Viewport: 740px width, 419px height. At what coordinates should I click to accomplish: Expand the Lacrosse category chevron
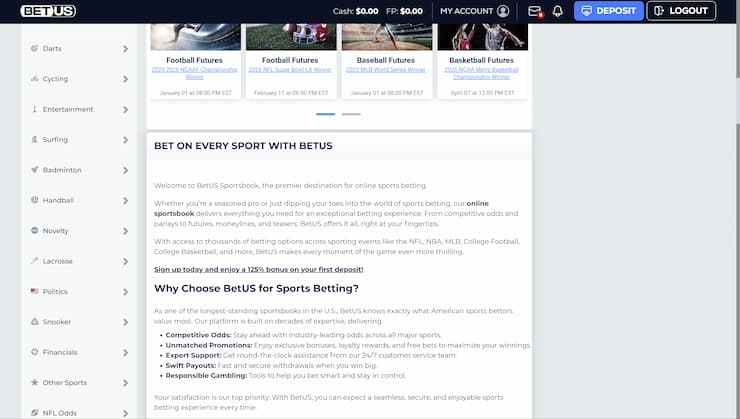126,261
